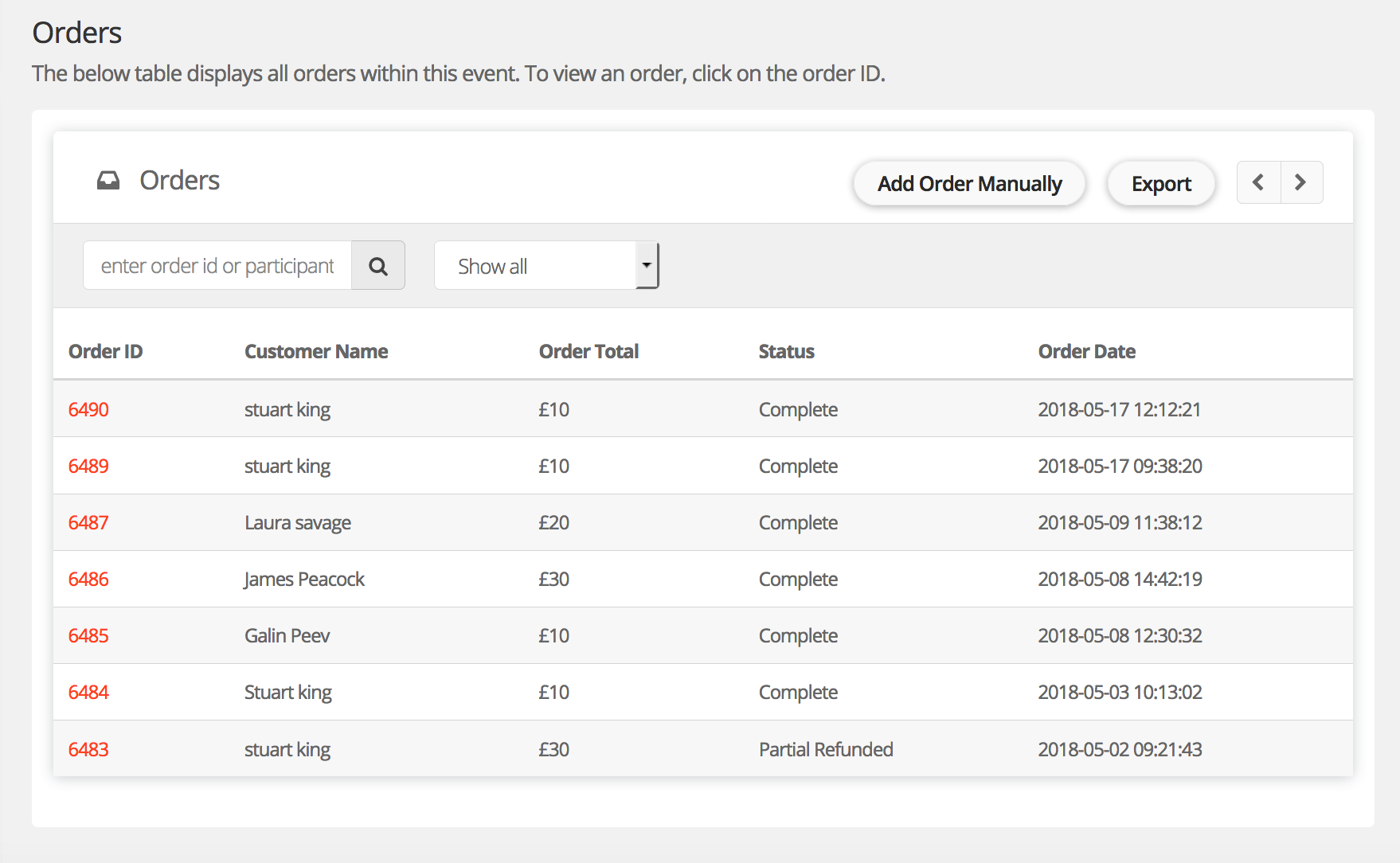1400x863 pixels.
Task: Go to previous page with left chevron
Action: pos(1258,183)
